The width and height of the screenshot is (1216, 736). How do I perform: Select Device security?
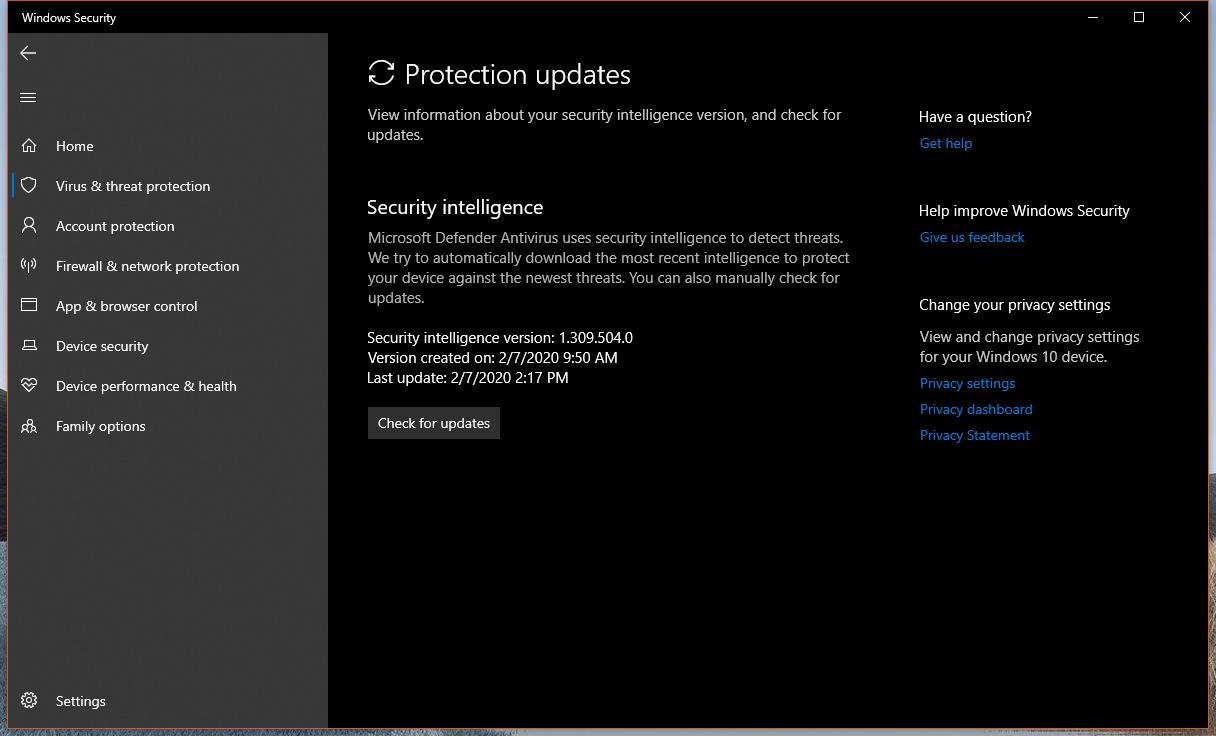tap(168, 346)
